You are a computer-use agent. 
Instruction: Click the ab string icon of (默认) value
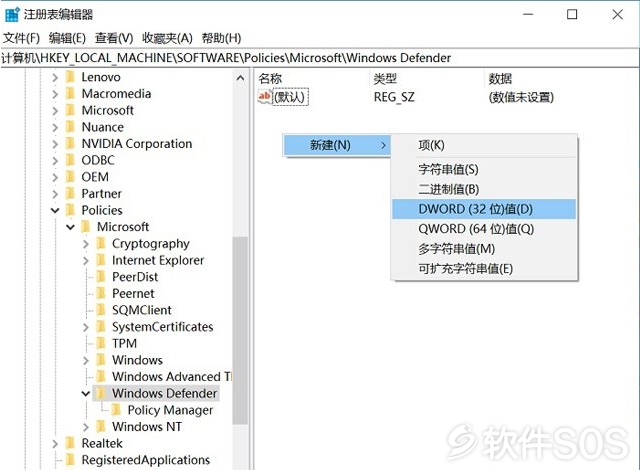click(264, 97)
